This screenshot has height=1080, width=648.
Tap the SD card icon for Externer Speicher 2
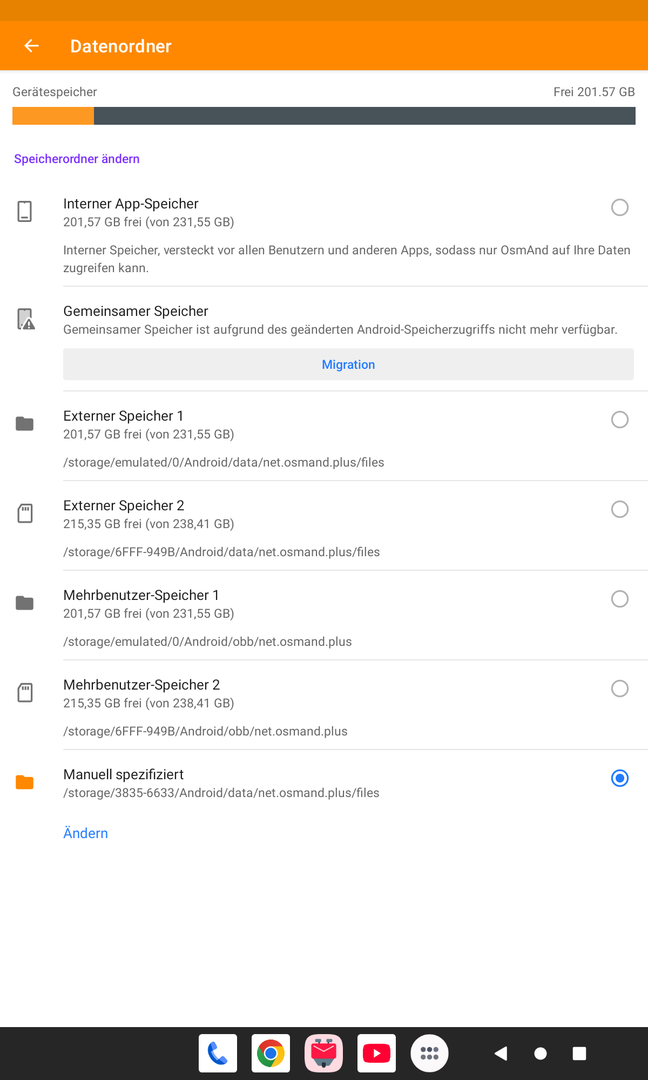tap(25, 513)
